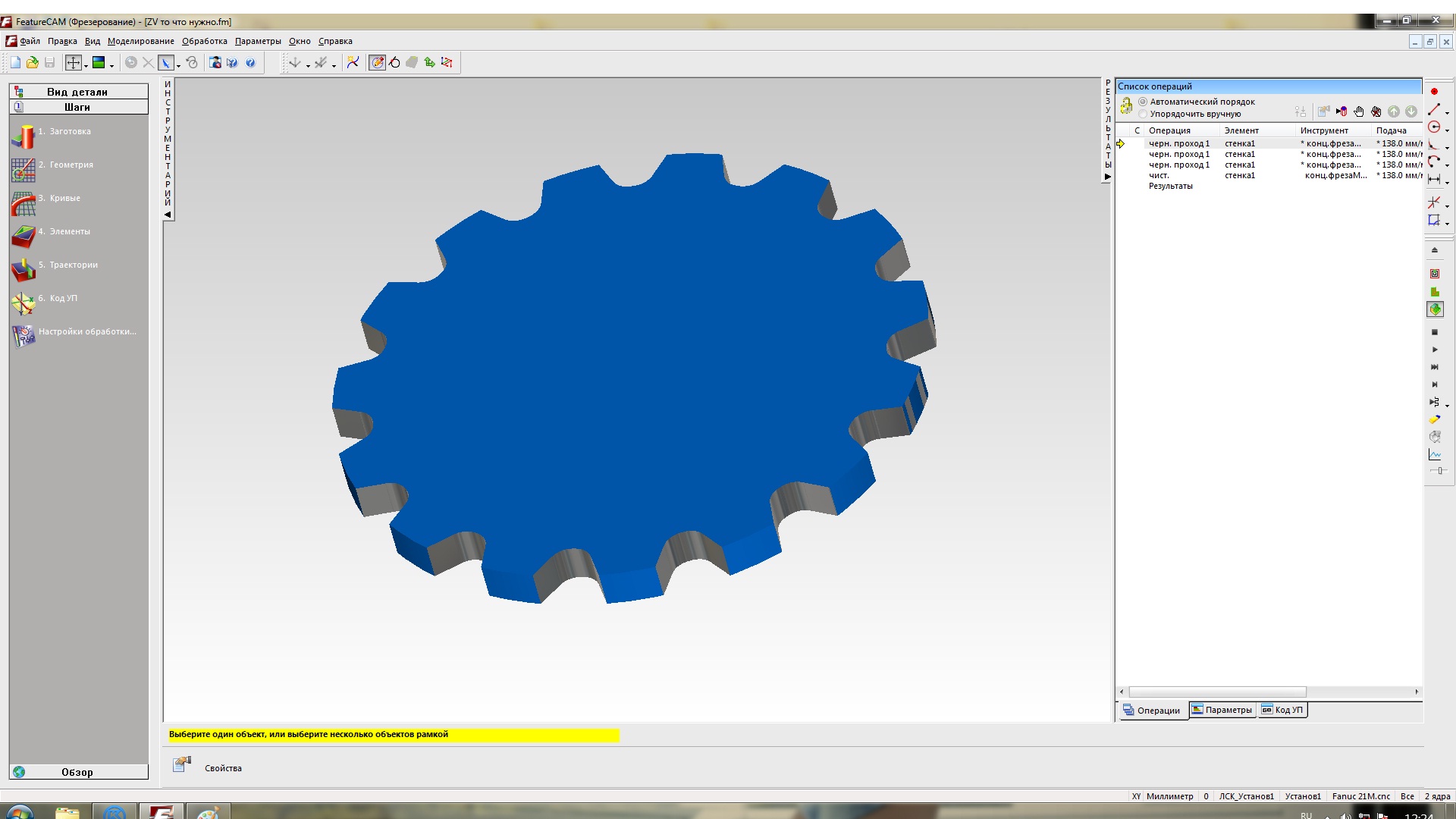
Task: Open the Stock (Заготовка) step
Action: pyautogui.click(x=24, y=136)
